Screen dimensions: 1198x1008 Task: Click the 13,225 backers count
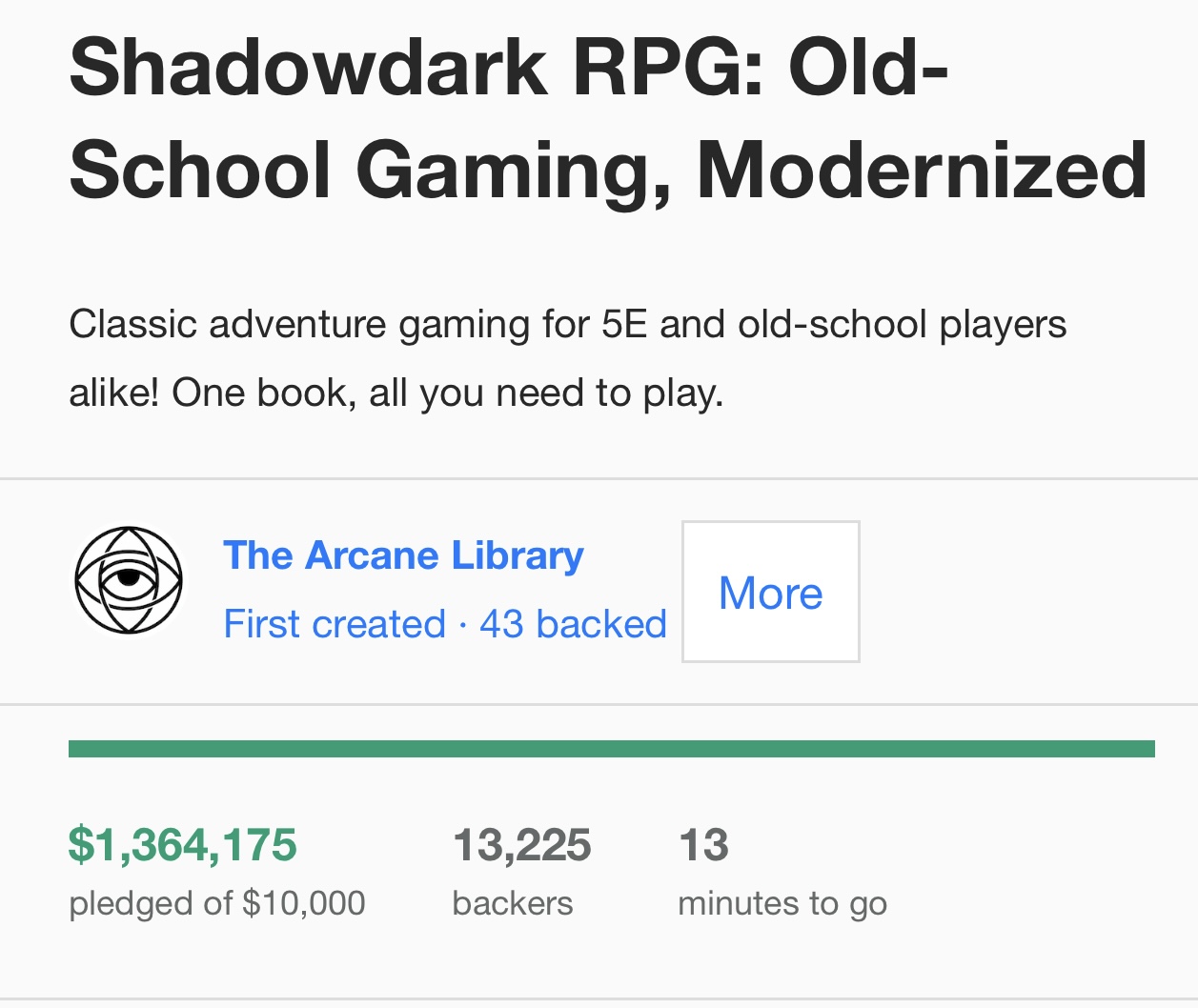521,845
